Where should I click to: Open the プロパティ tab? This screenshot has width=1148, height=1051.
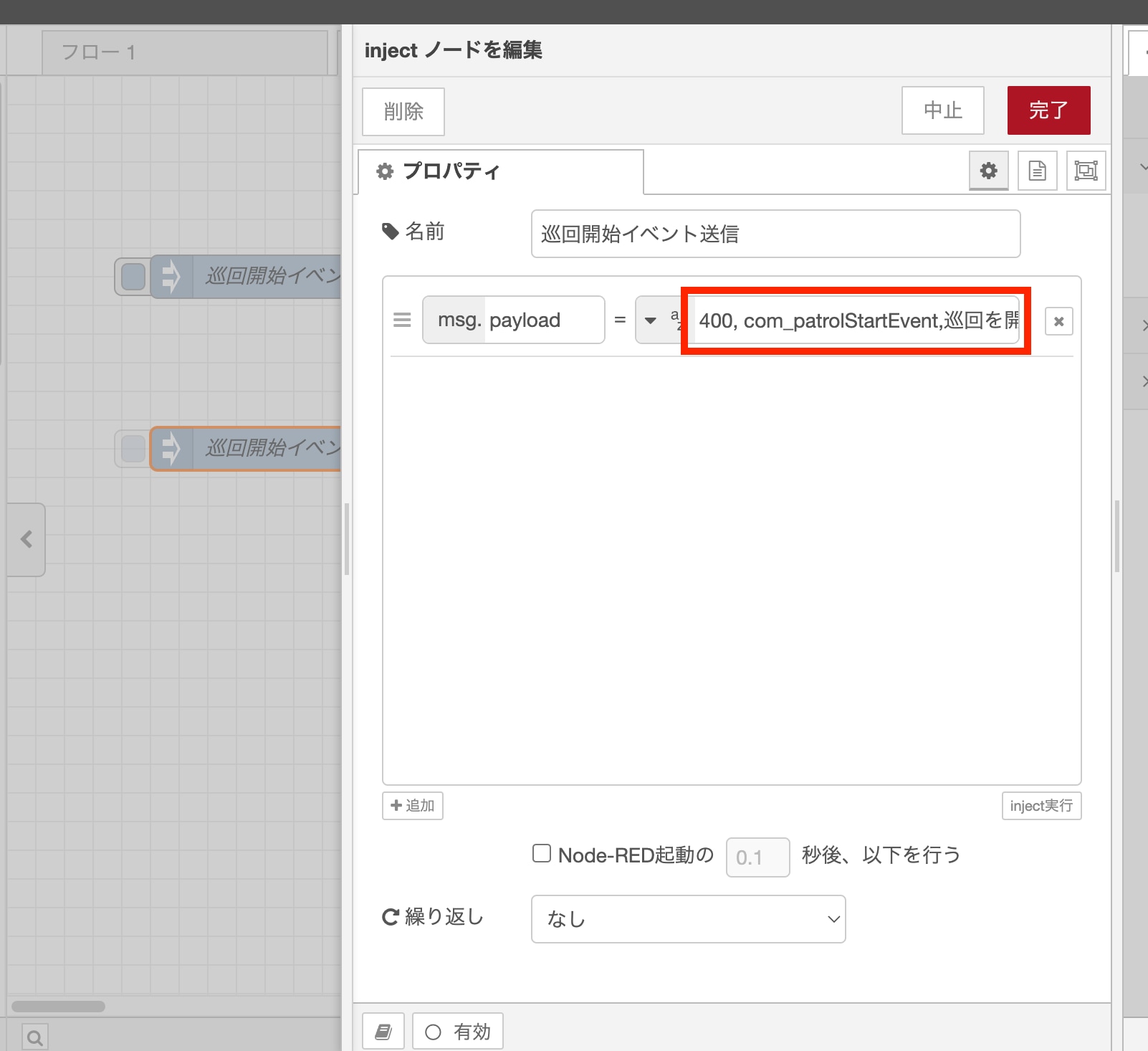(x=501, y=171)
